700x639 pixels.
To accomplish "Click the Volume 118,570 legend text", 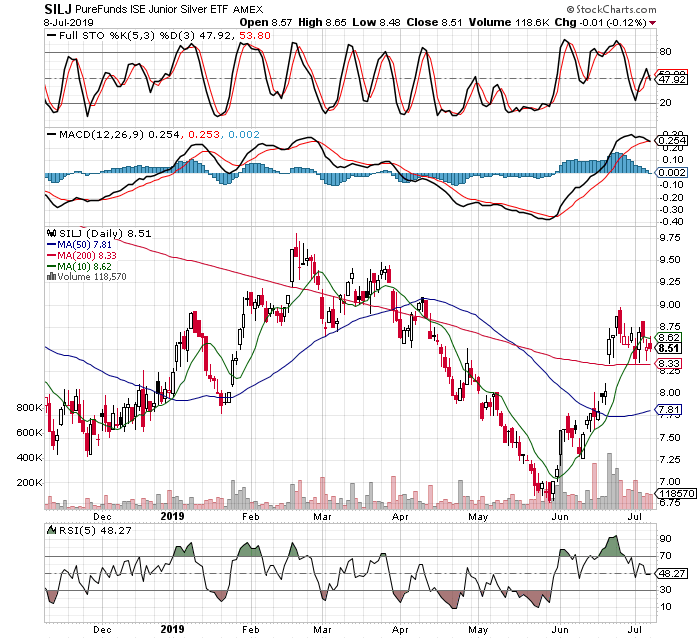I will pyautogui.click(x=92, y=276).
